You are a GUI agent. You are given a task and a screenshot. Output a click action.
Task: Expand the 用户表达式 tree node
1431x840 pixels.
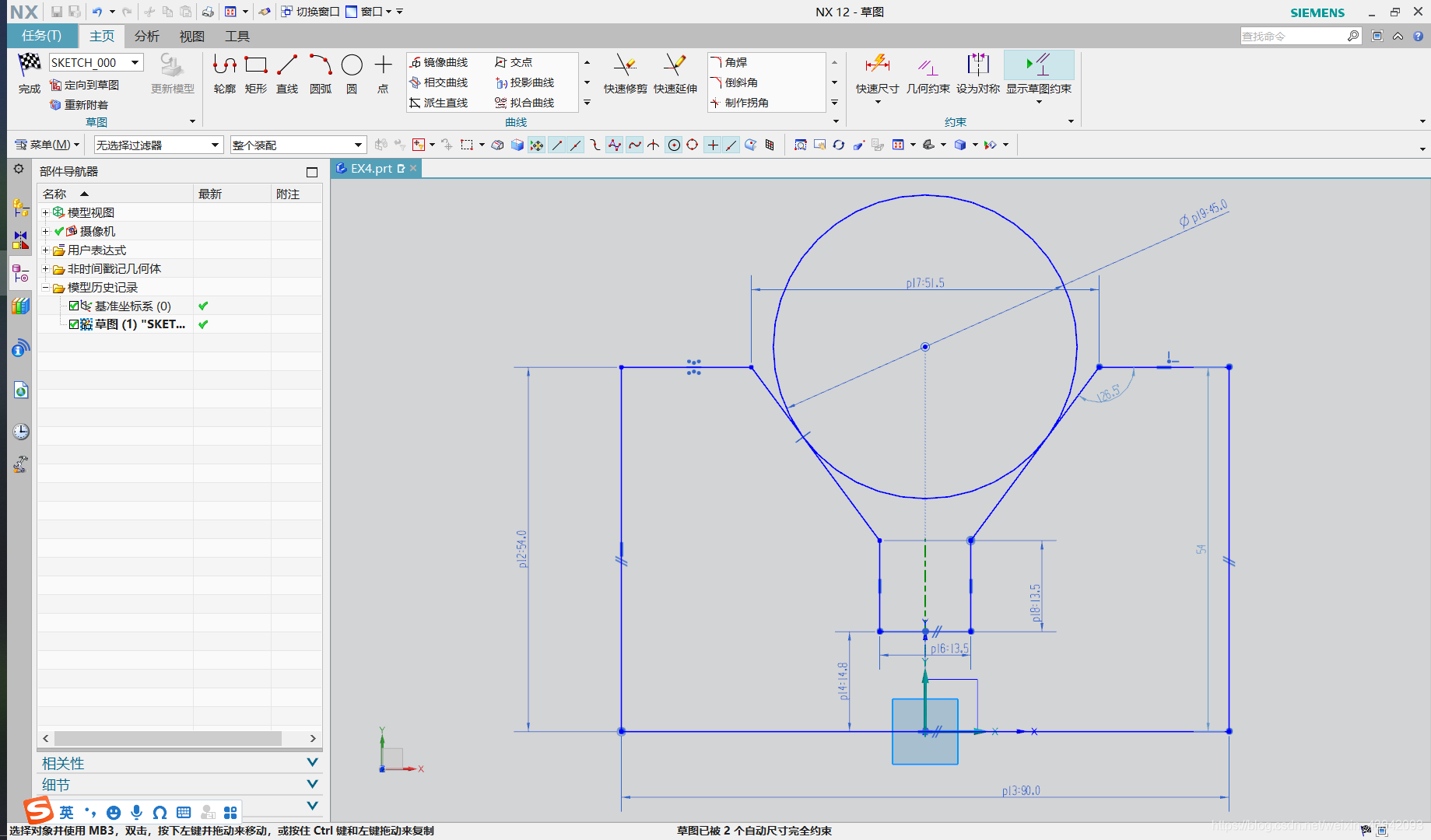click(x=45, y=250)
